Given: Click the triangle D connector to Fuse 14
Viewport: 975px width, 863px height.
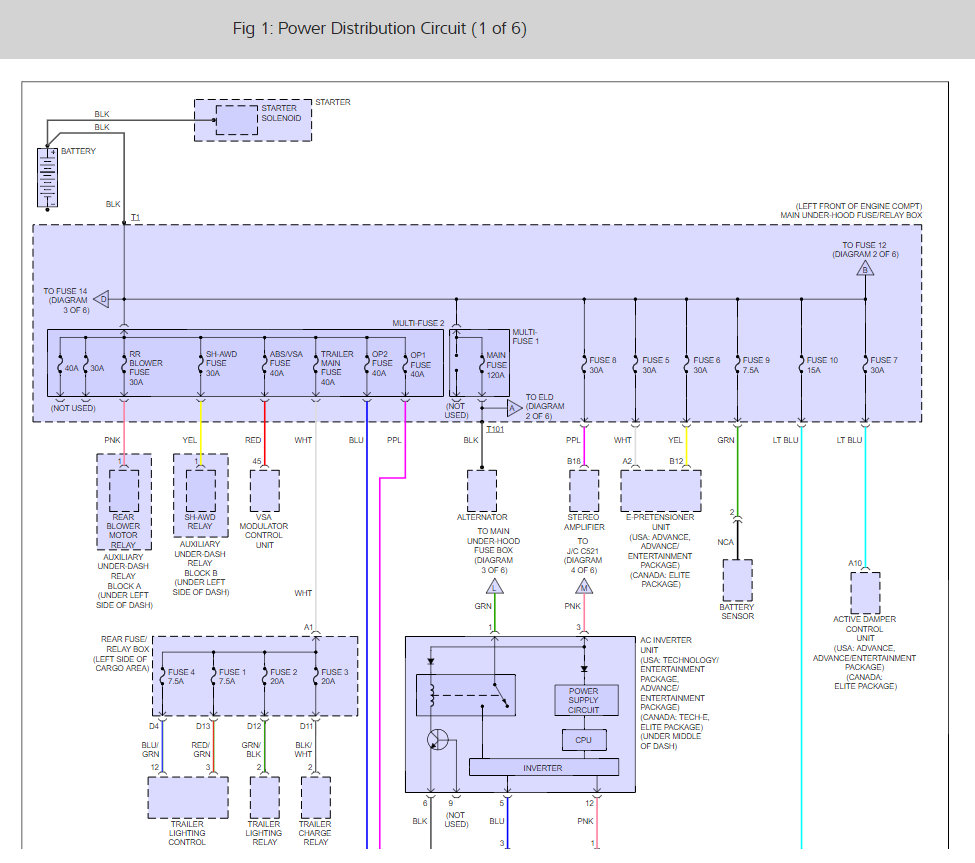Looking at the screenshot, I should pos(102,299).
